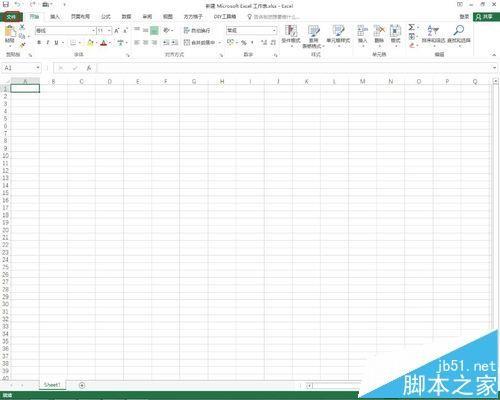Toggle align text left
500x400 pixels.
point(137,42)
